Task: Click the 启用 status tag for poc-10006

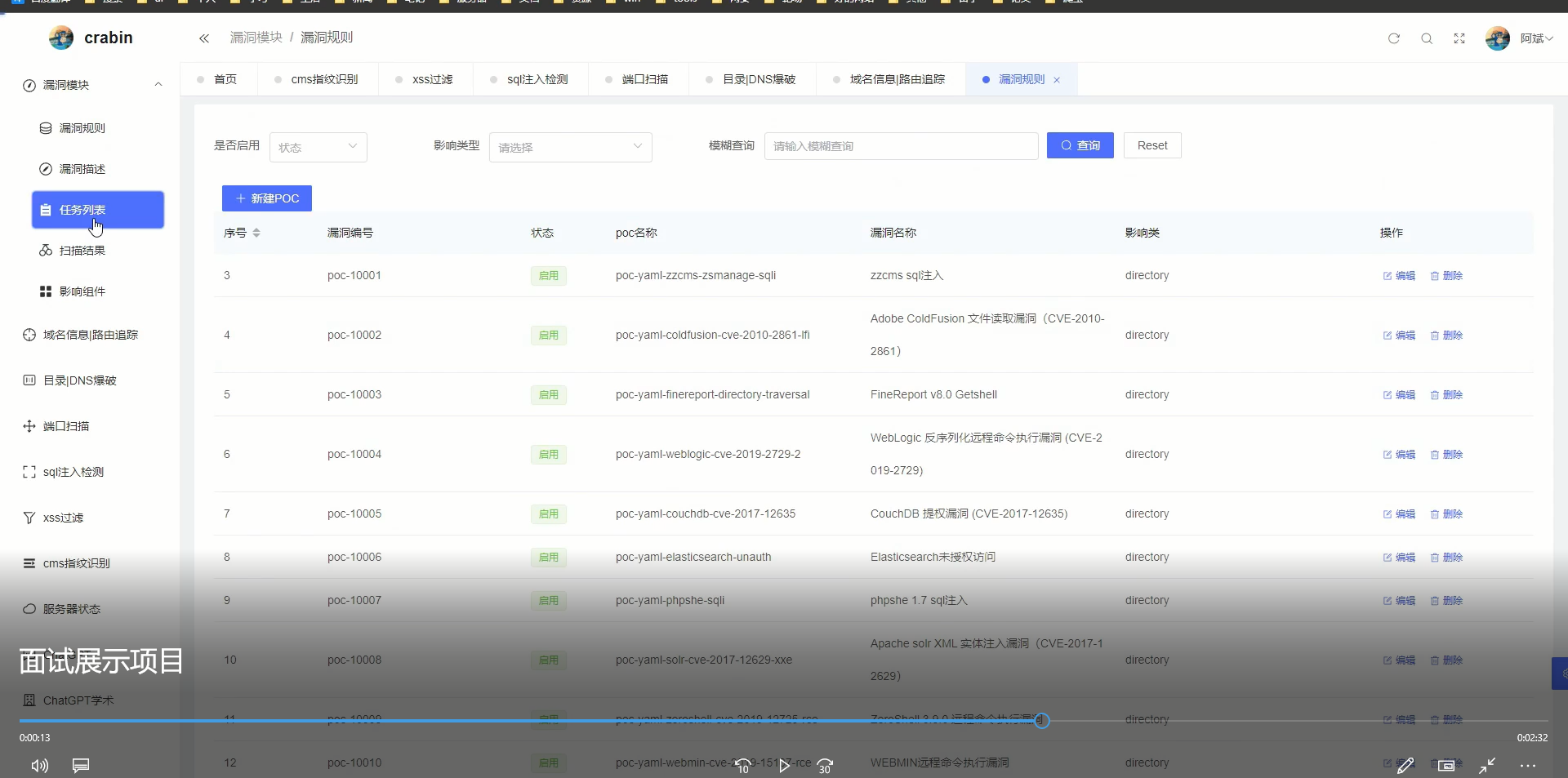Action: tap(549, 558)
